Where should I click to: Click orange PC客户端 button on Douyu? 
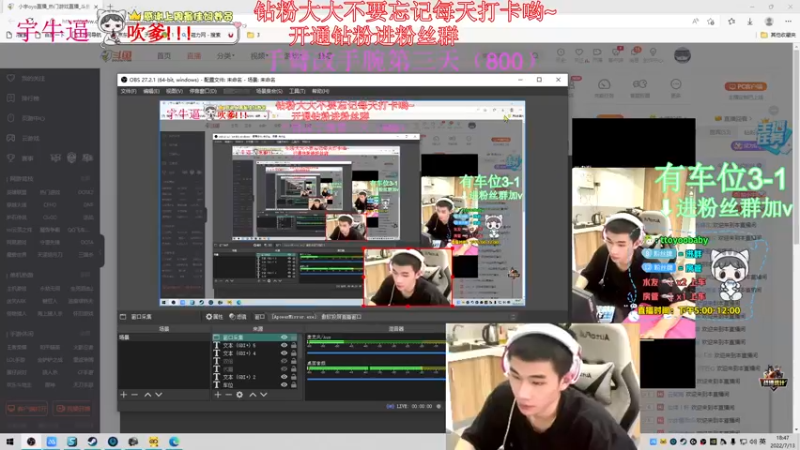pyautogui.click(x=745, y=87)
